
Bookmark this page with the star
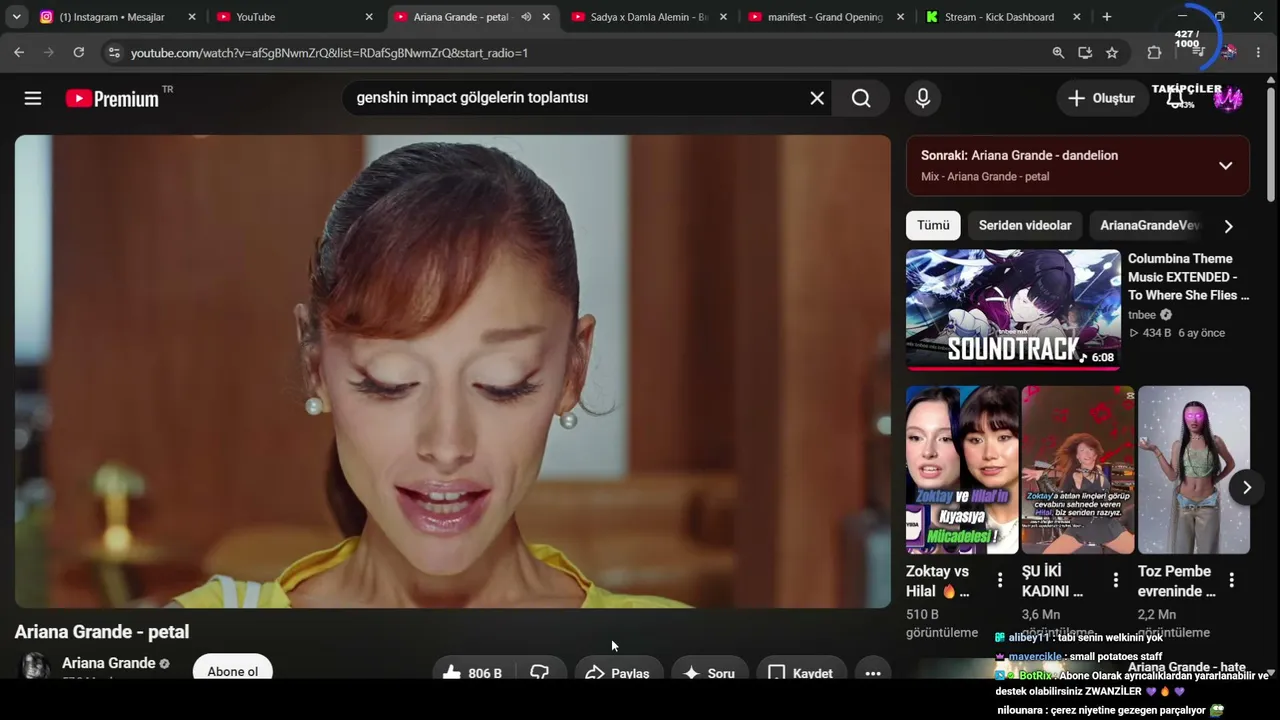[1112, 52]
